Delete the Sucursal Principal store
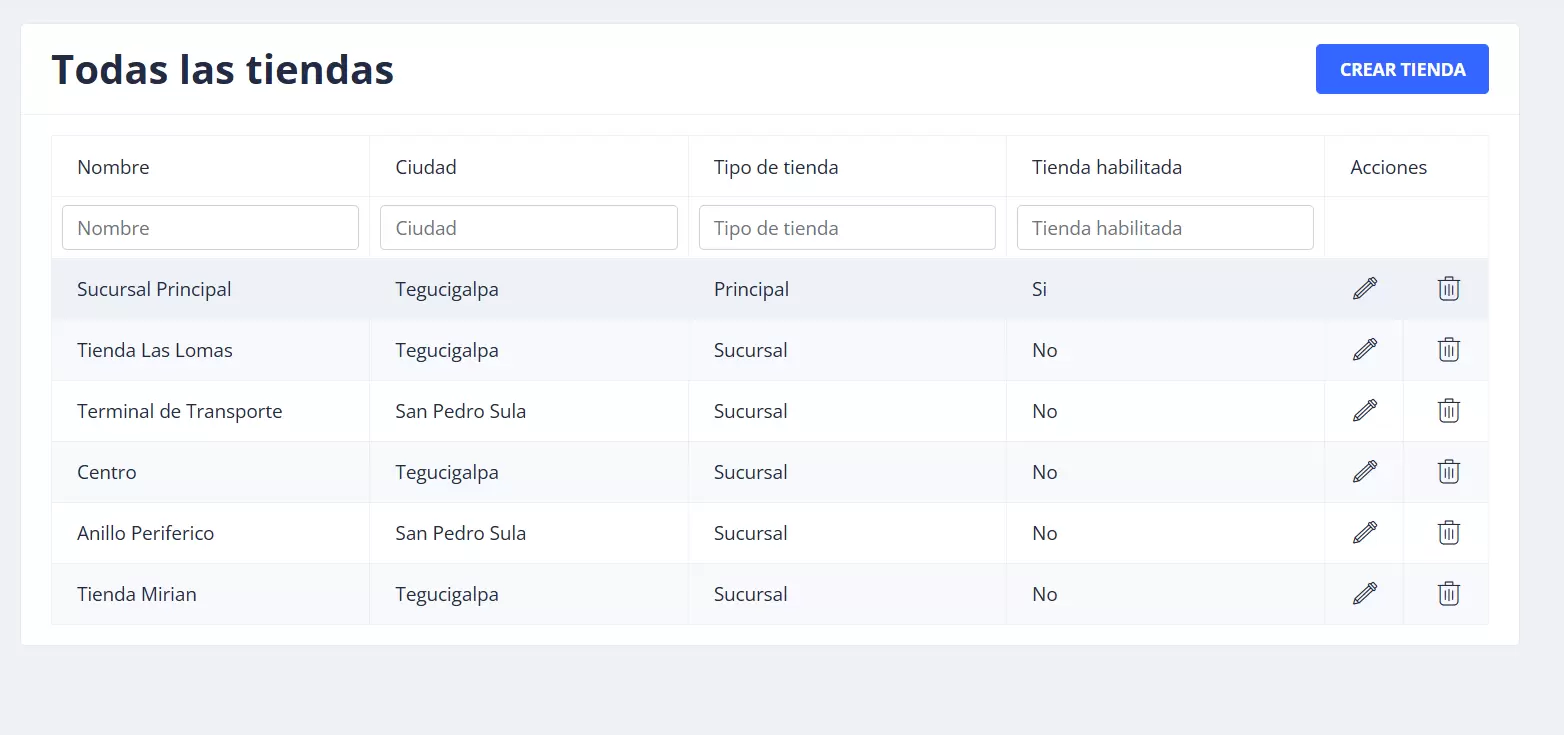The width and height of the screenshot is (1564, 735). (1448, 289)
